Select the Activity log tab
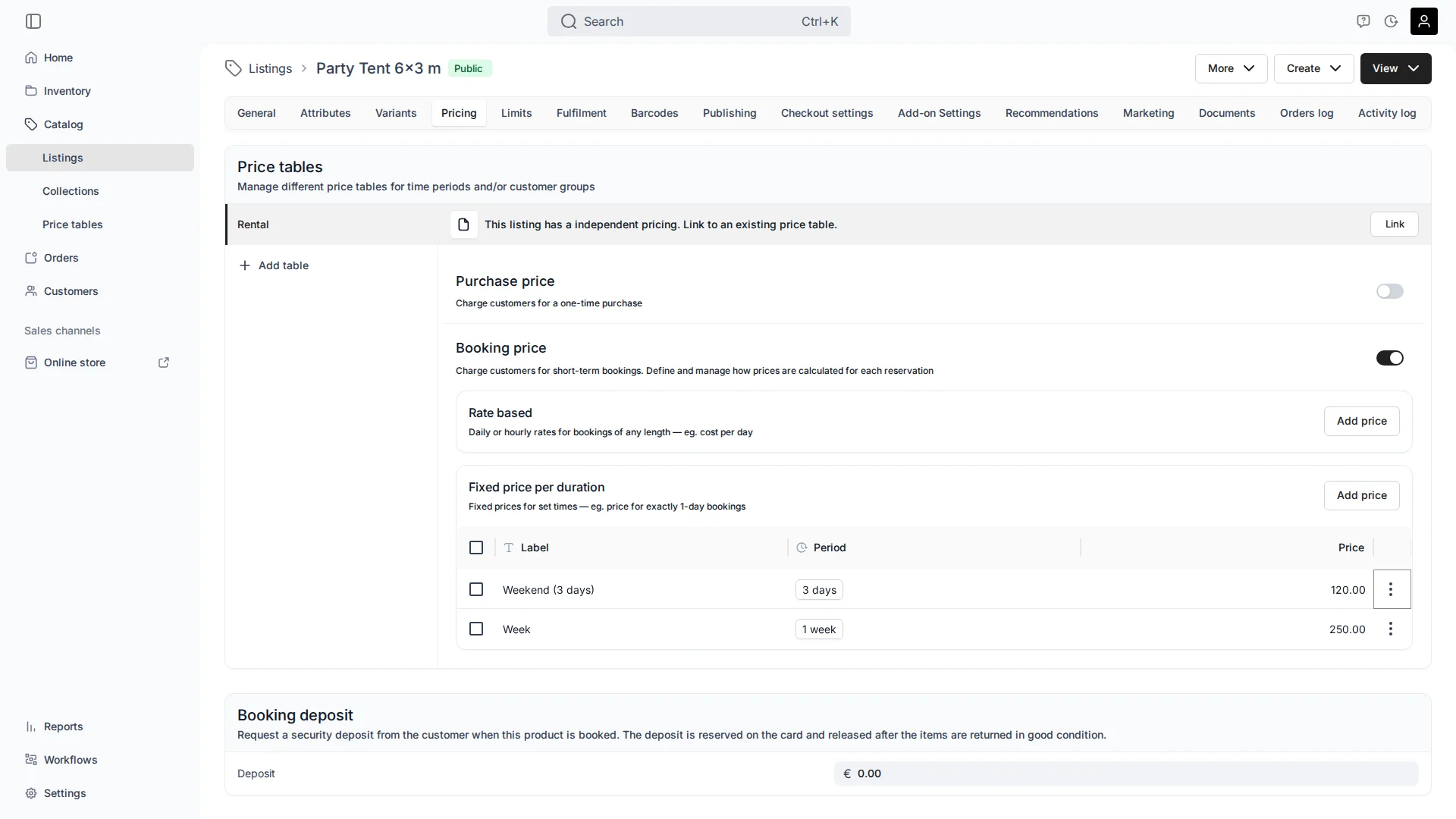This screenshot has width=1456, height=819. pyautogui.click(x=1387, y=113)
